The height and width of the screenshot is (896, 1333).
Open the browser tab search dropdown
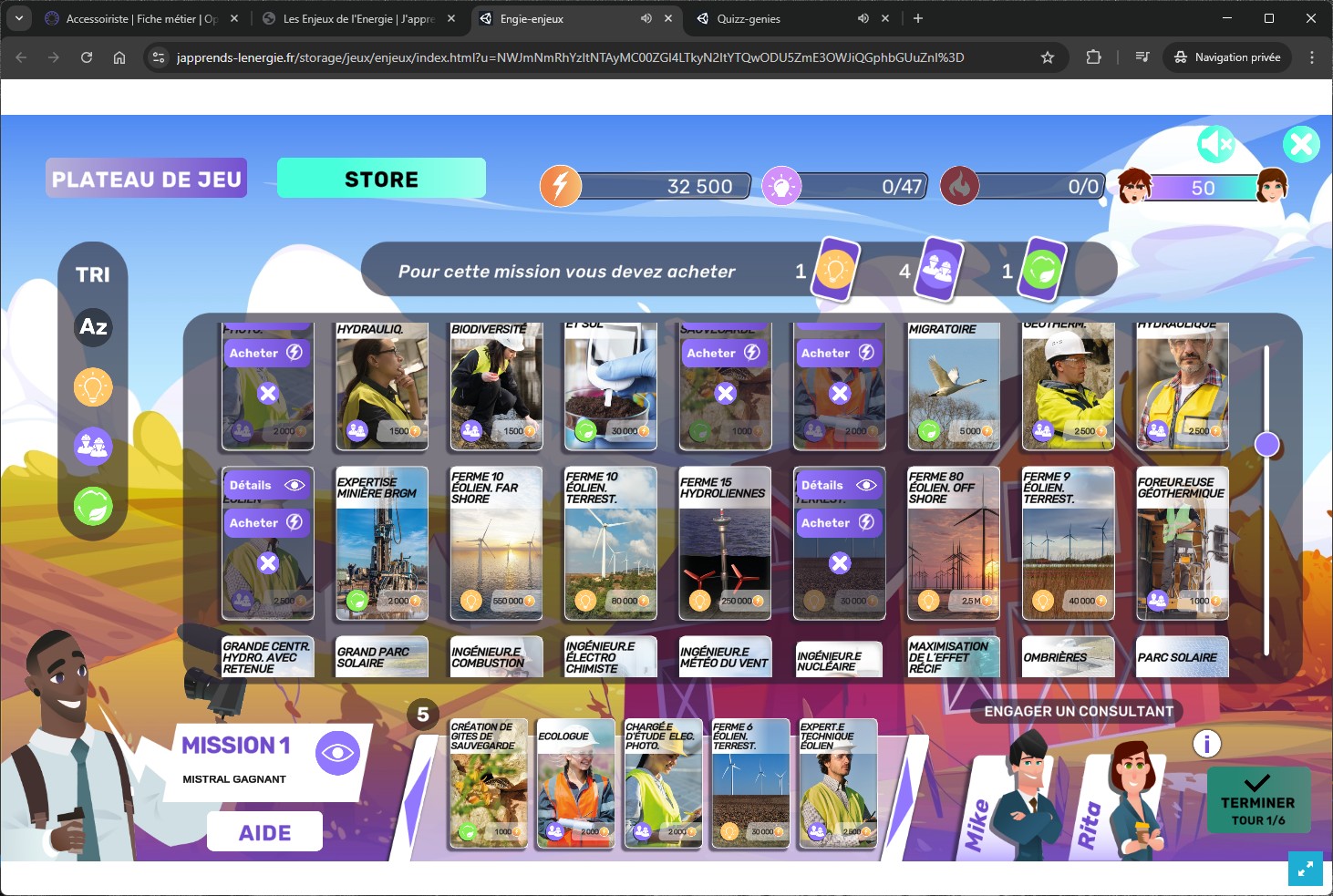coord(18,18)
